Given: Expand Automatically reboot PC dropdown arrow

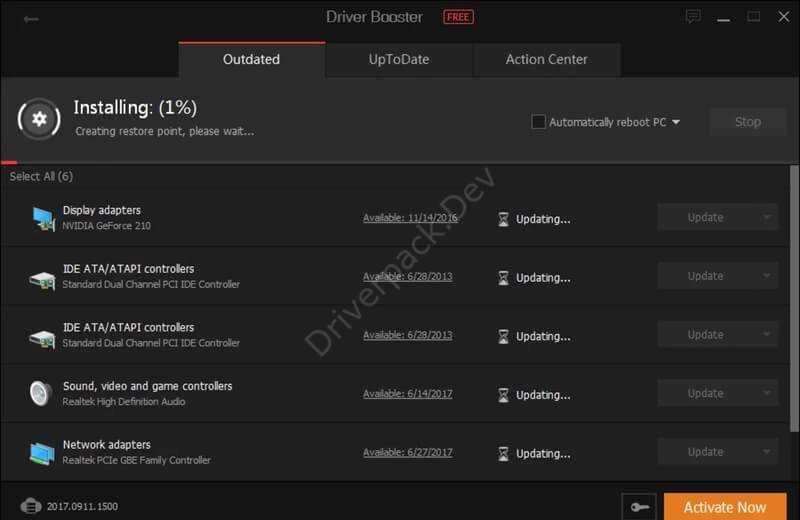Looking at the screenshot, I should 676,122.
